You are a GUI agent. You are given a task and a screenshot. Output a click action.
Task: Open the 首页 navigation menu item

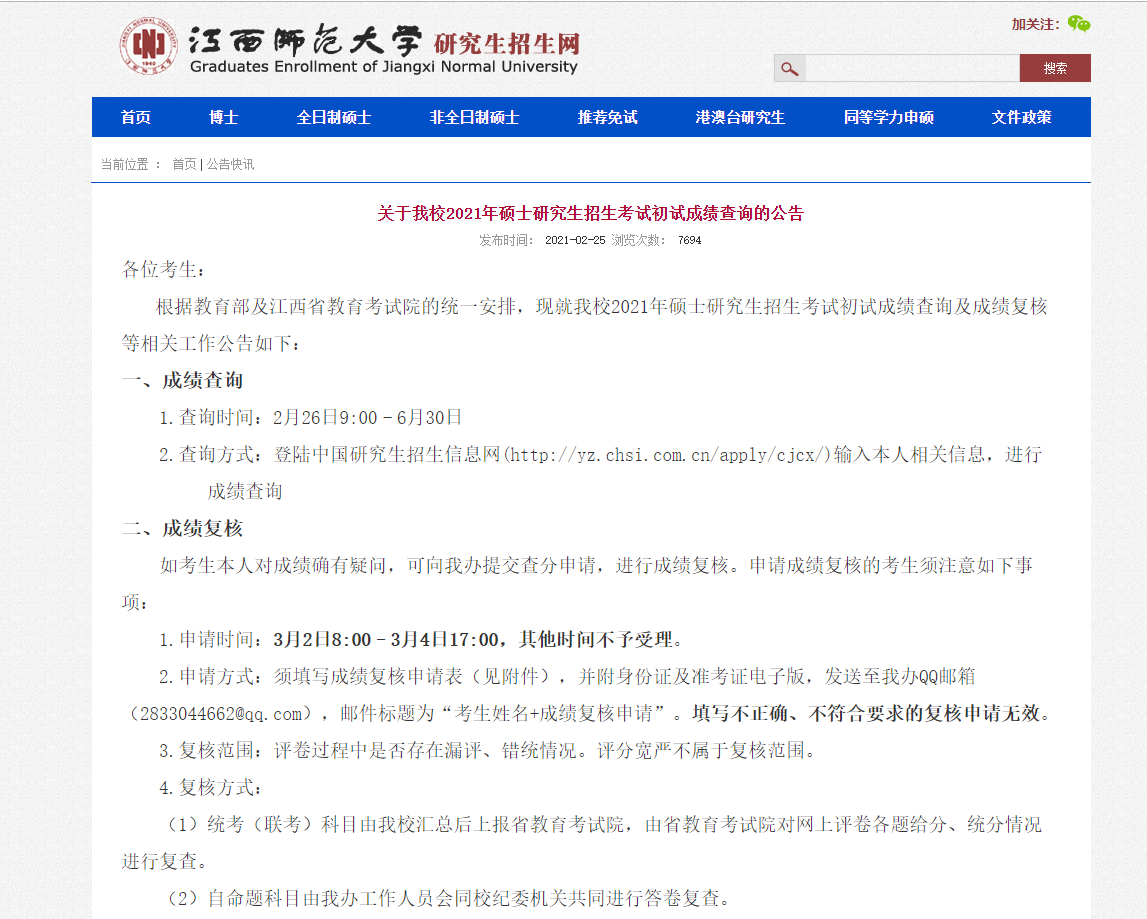click(136, 117)
